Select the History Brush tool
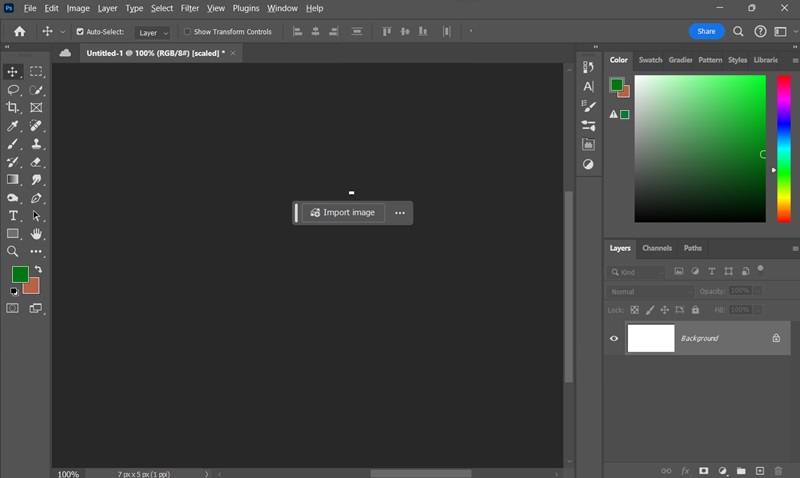The image size is (800, 478). 12,162
